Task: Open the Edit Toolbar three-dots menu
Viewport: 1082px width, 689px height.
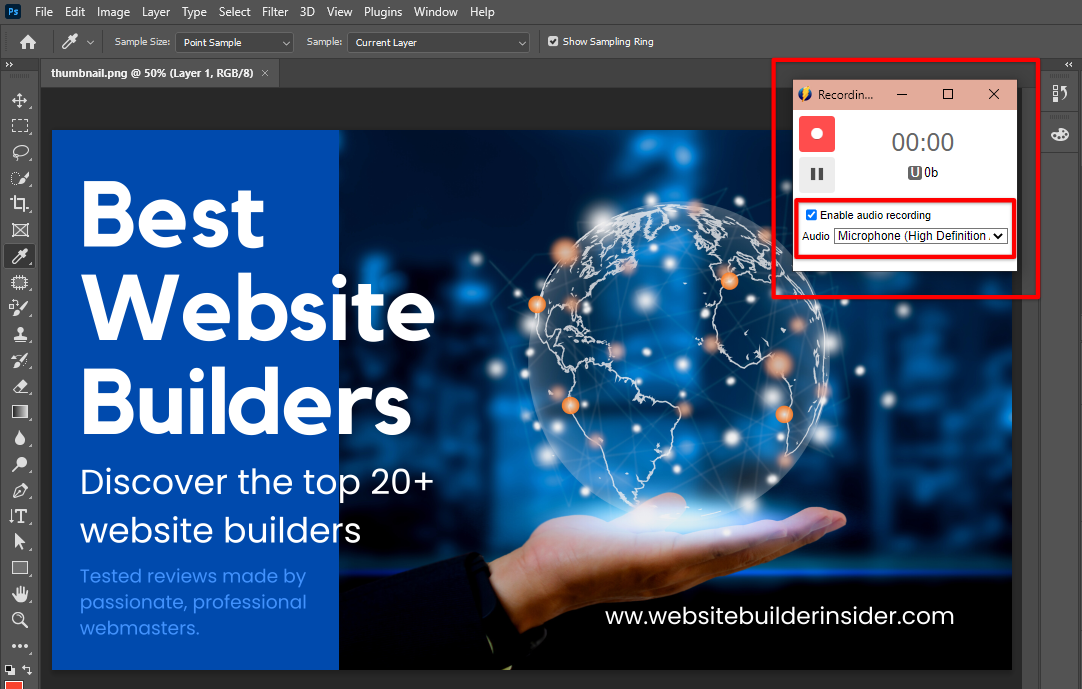Action: (20, 646)
